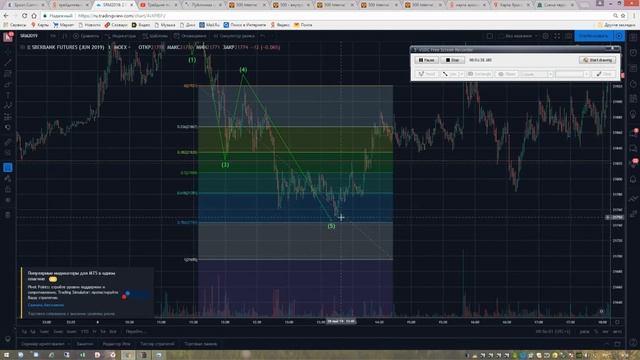Open the Strategy Tester bottom tab
This screenshot has height=360, width=640.
coord(158,344)
